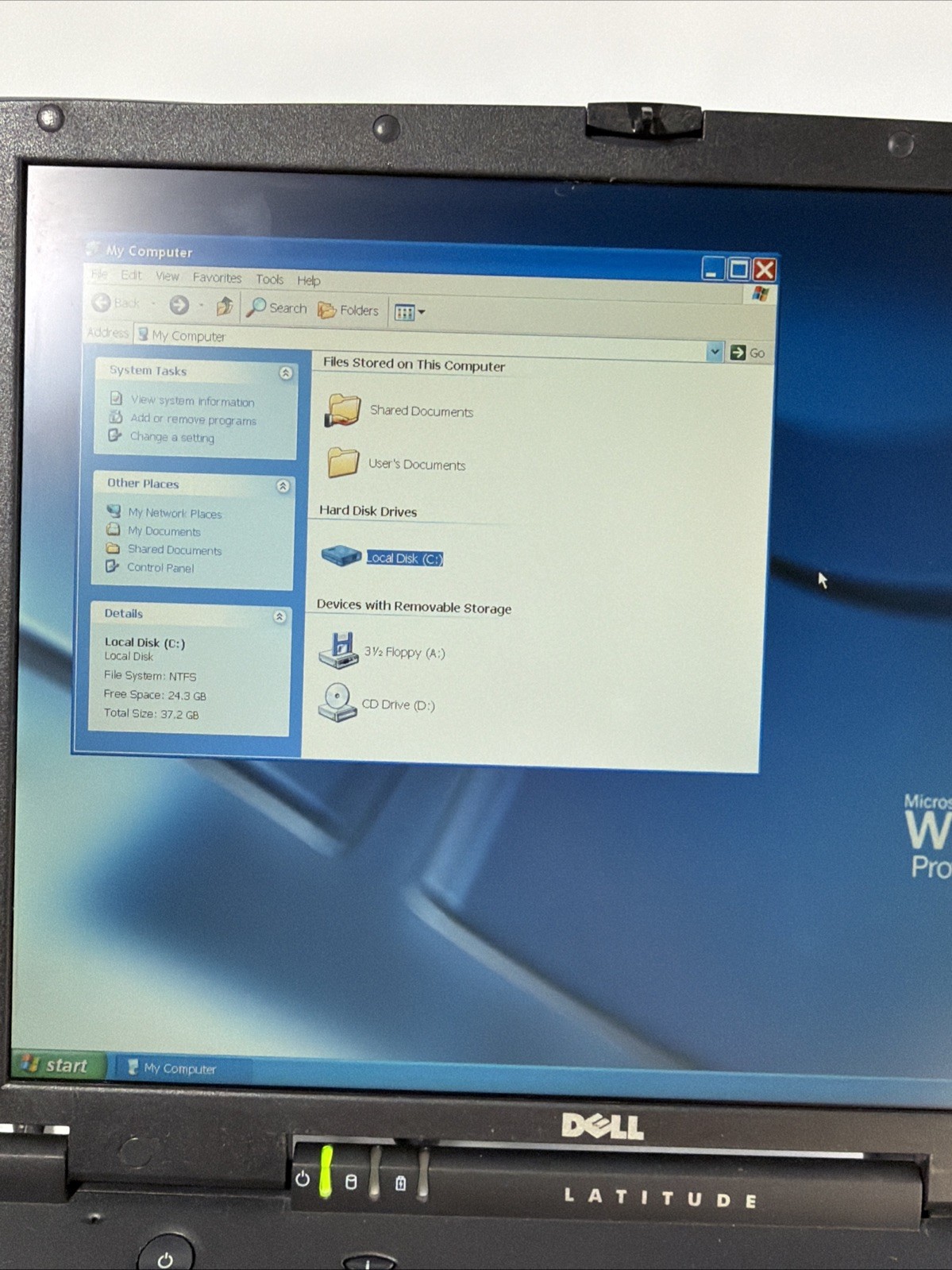Image resolution: width=952 pixels, height=1270 pixels.
Task: Open the Back history dropdown arrow
Action: tap(153, 303)
